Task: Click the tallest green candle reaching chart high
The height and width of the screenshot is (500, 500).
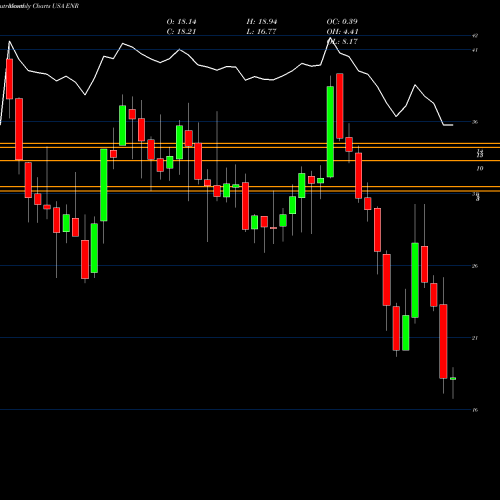Action: (330, 132)
